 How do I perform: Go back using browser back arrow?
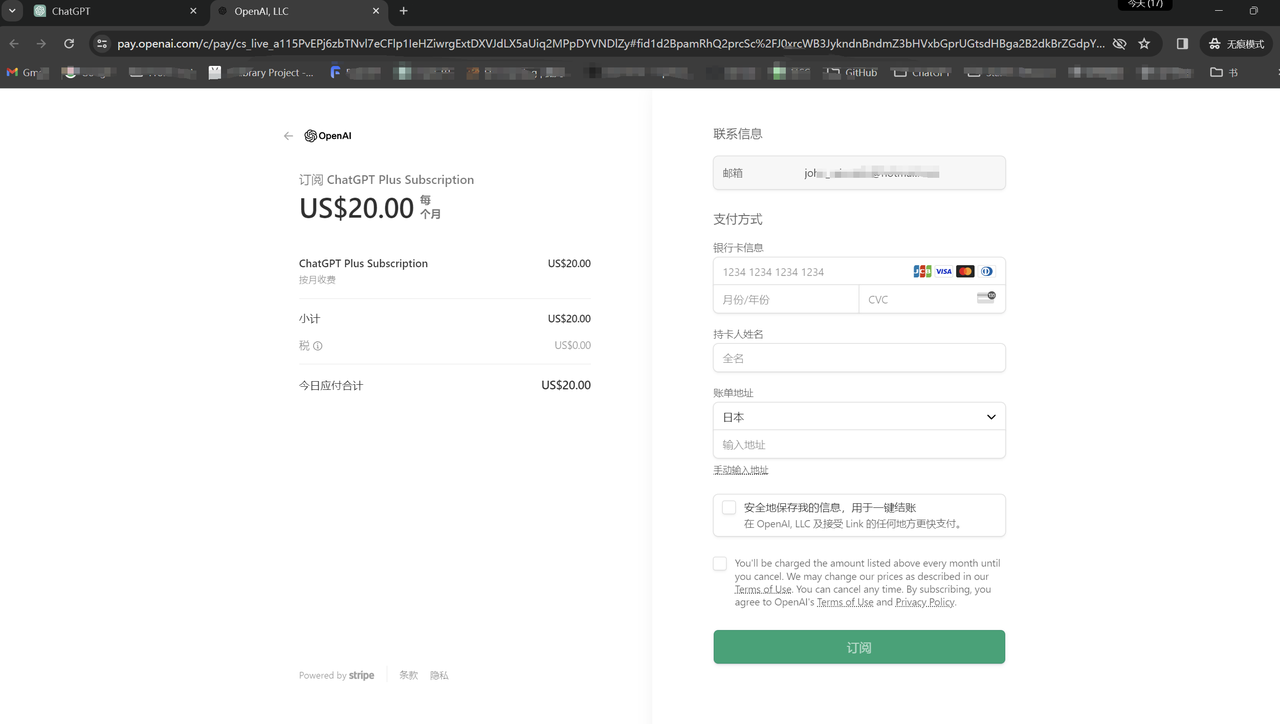click(14, 44)
